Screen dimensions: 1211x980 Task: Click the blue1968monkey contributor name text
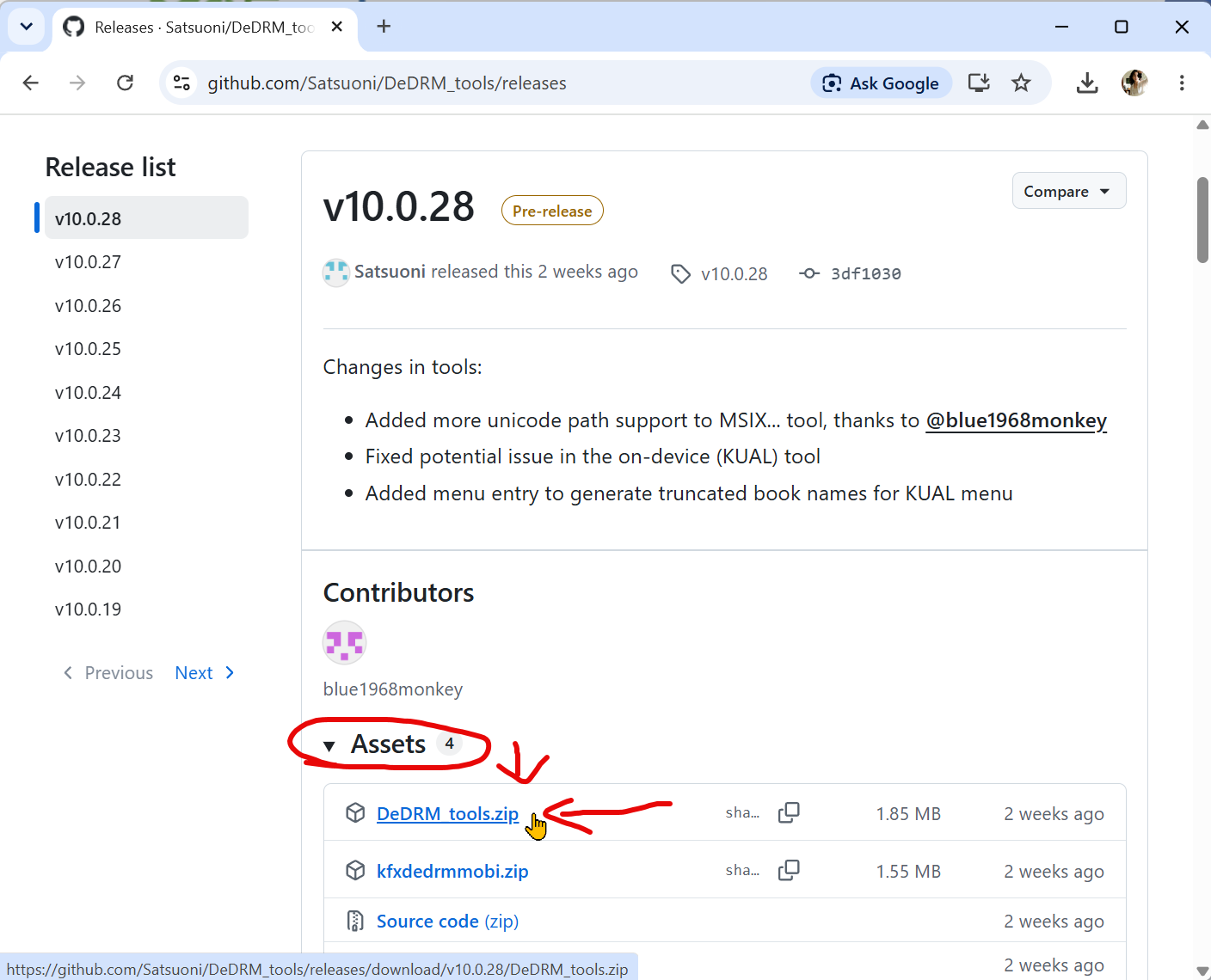393,689
